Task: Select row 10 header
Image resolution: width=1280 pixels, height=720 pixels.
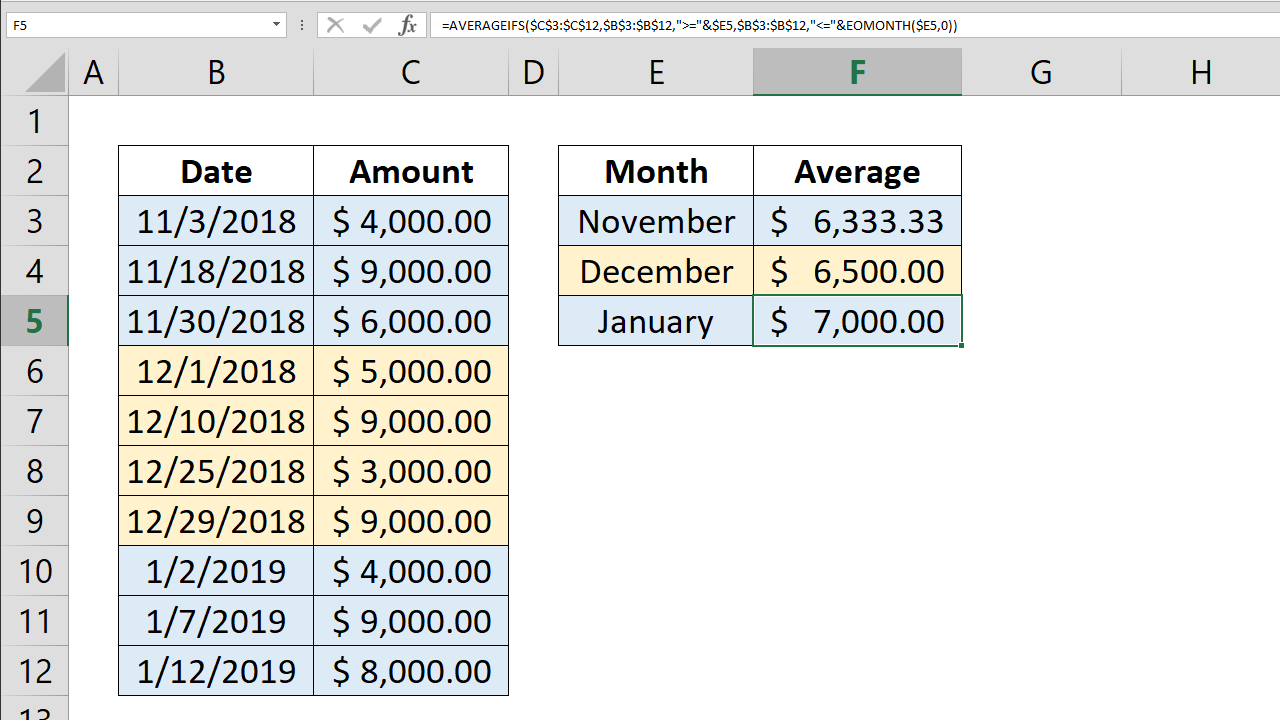Action: (34, 571)
